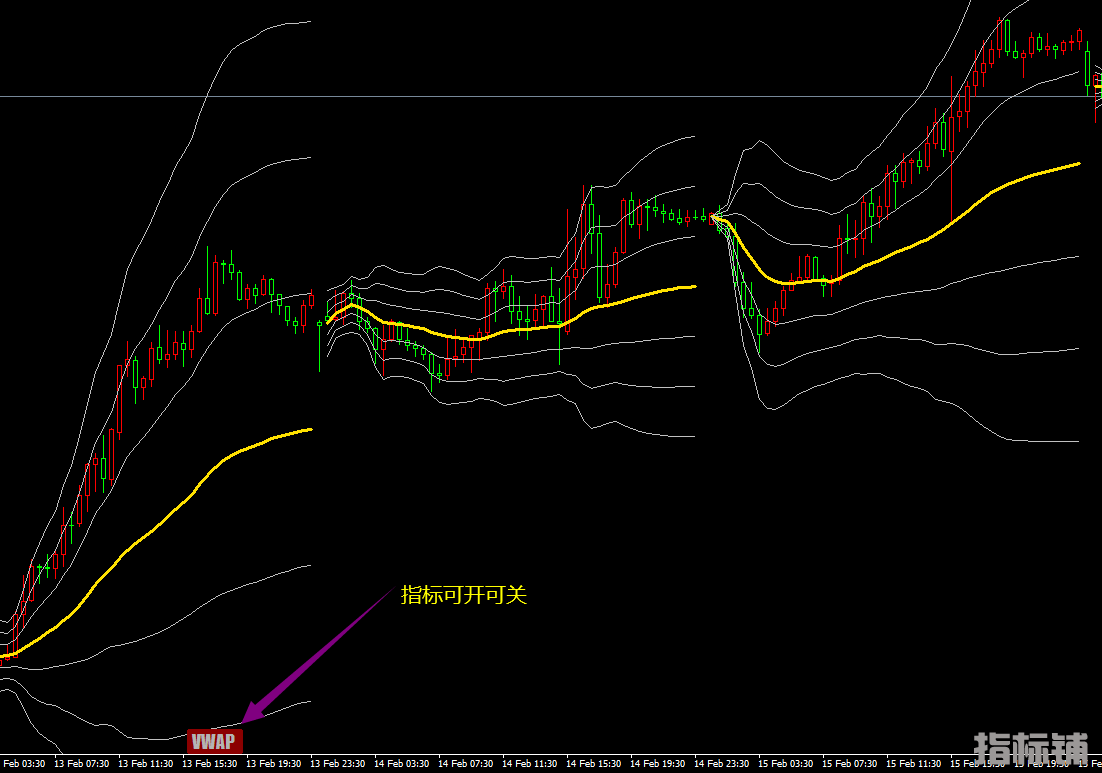Click the '13 Feb 07:30' time axis label
Viewport: 1102px width, 773px height.
coord(82,764)
